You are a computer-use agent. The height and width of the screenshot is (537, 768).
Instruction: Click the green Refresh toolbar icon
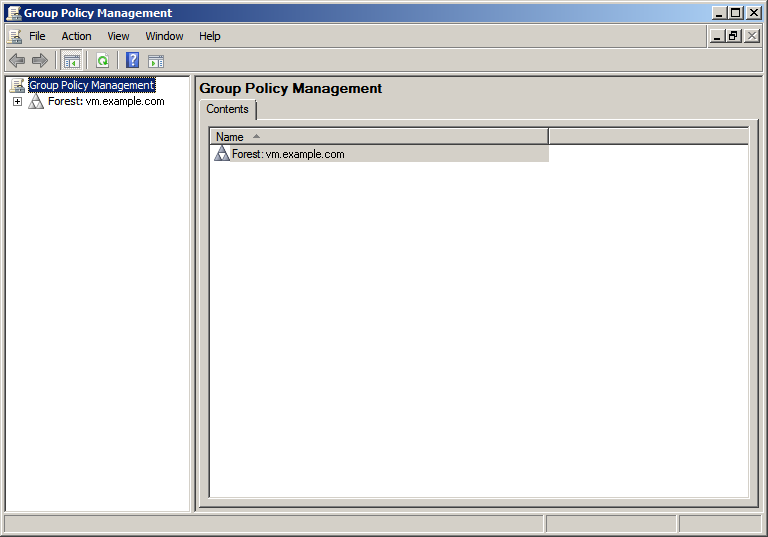(102, 61)
